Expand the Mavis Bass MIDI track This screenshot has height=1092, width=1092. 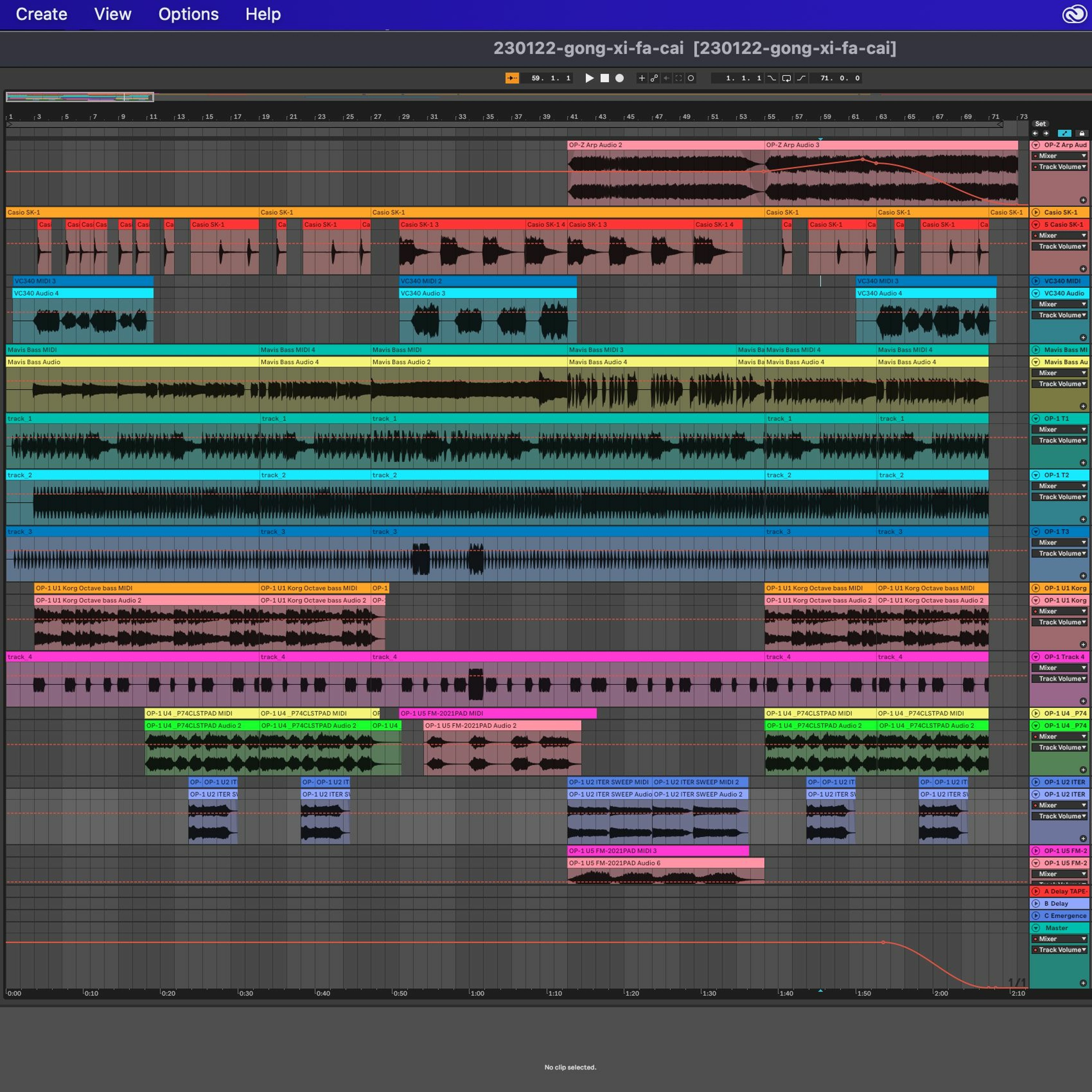tap(1036, 350)
